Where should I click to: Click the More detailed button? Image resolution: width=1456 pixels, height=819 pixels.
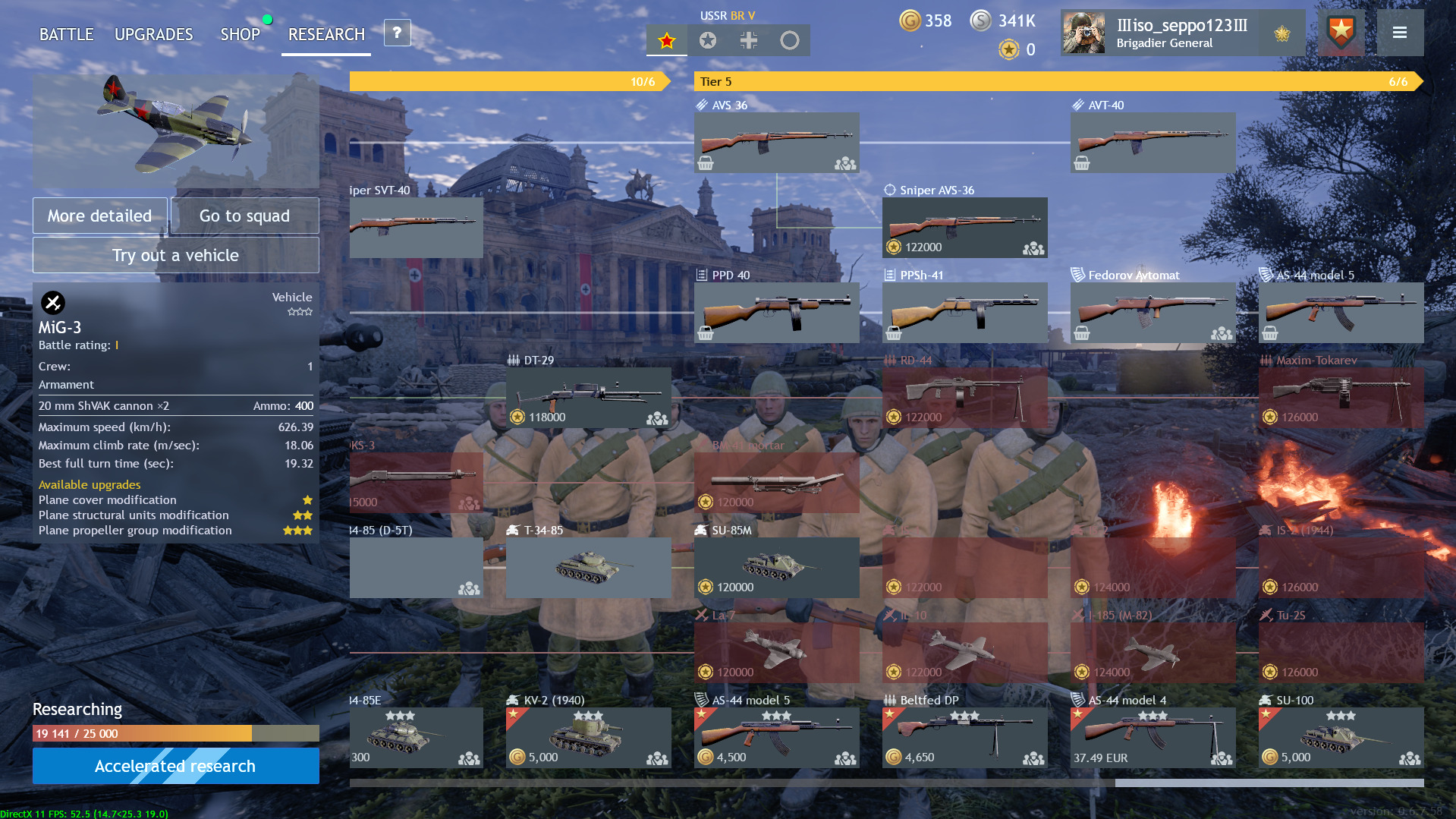click(99, 216)
